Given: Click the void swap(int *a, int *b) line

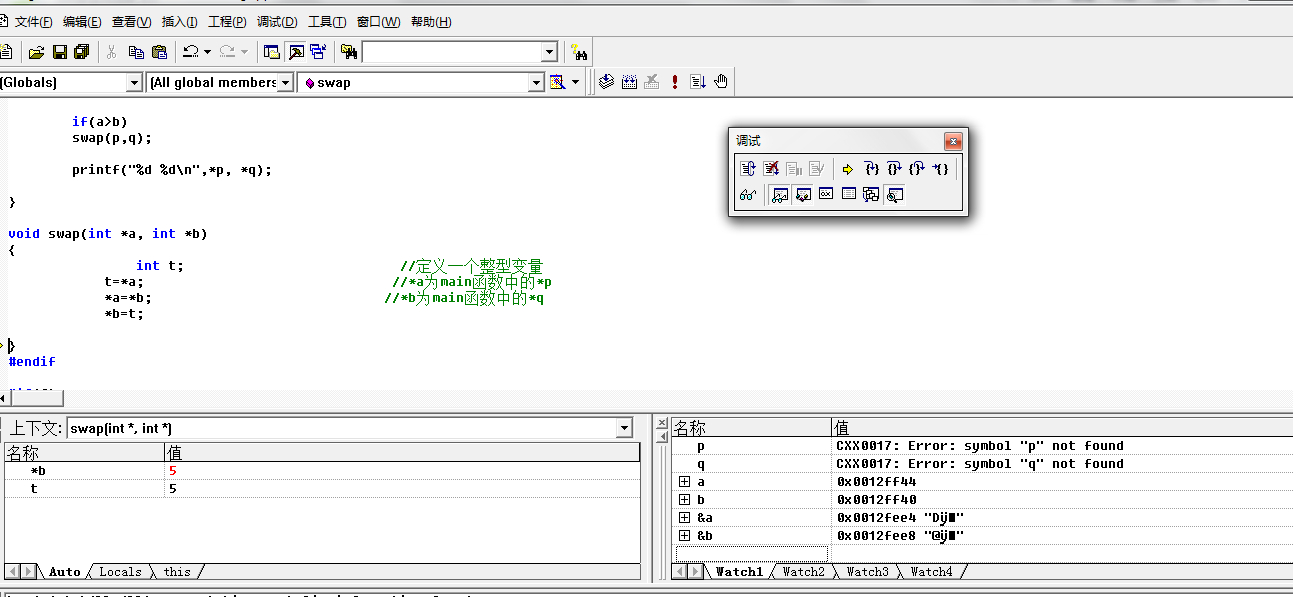Looking at the screenshot, I should point(108,234).
